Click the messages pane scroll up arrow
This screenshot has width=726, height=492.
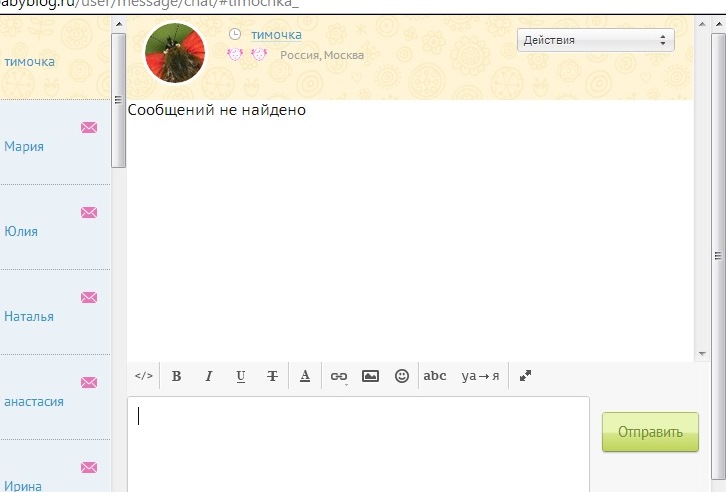[x=702, y=24]
